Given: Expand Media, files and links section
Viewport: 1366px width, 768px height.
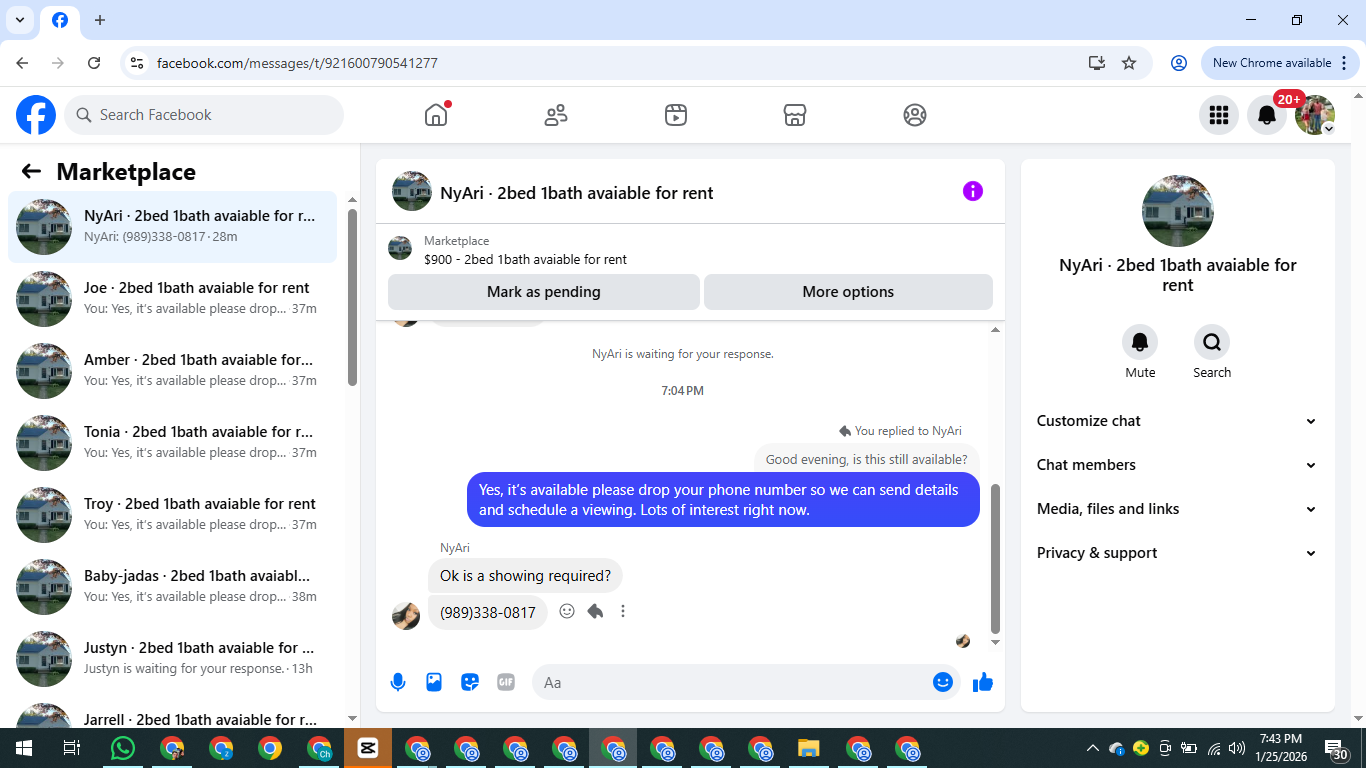Looking at the screenshot, I should pos(1177,509).
